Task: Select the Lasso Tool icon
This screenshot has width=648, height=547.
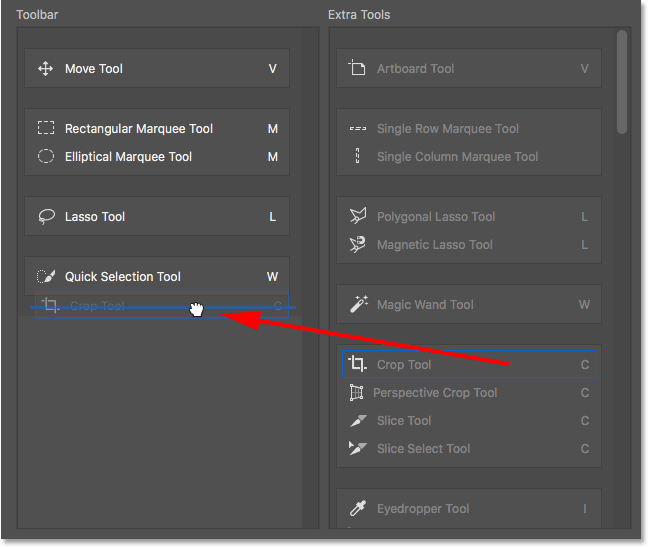Action: point(46,216)
